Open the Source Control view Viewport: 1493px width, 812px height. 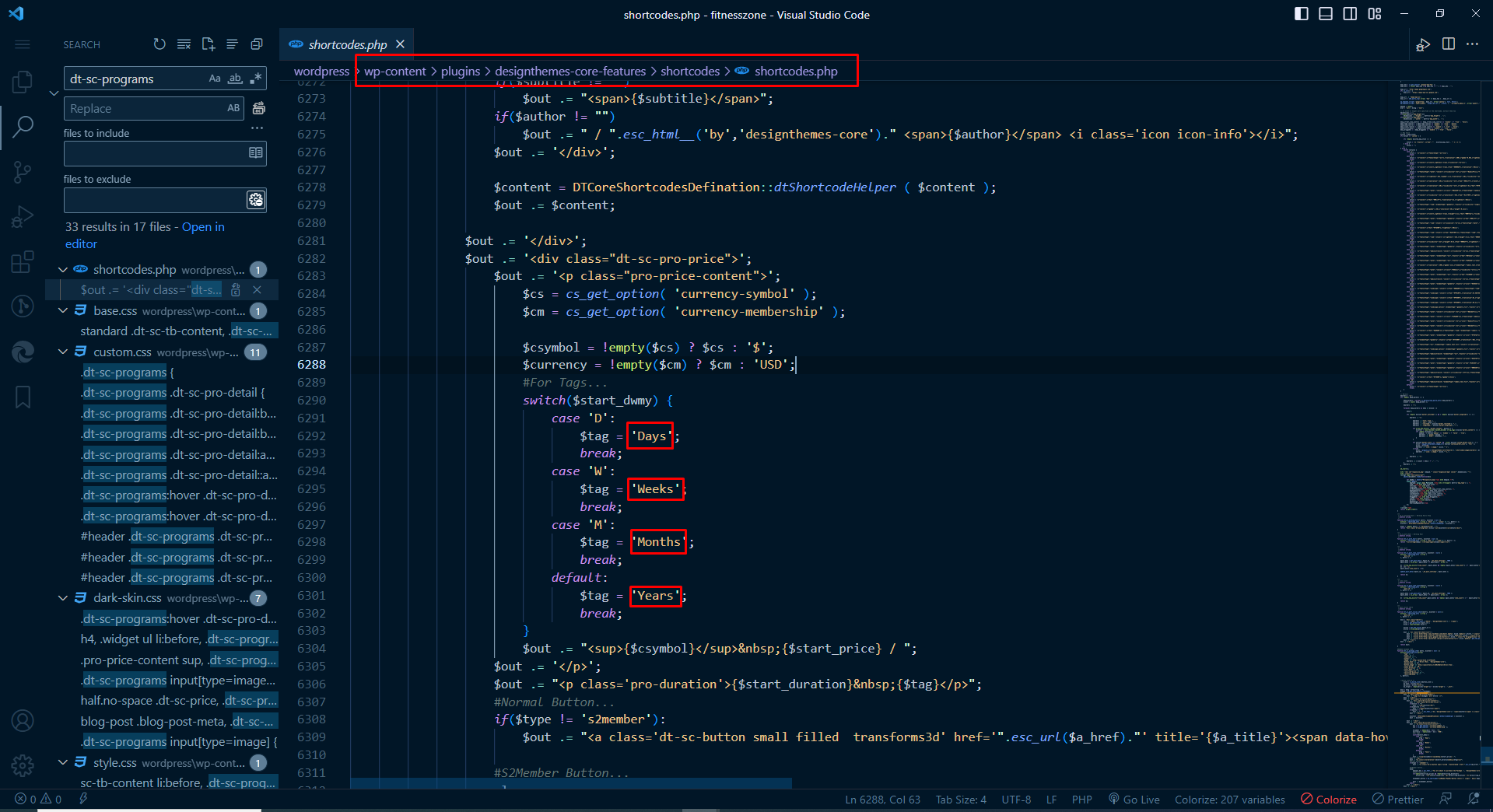pos(23,171)
